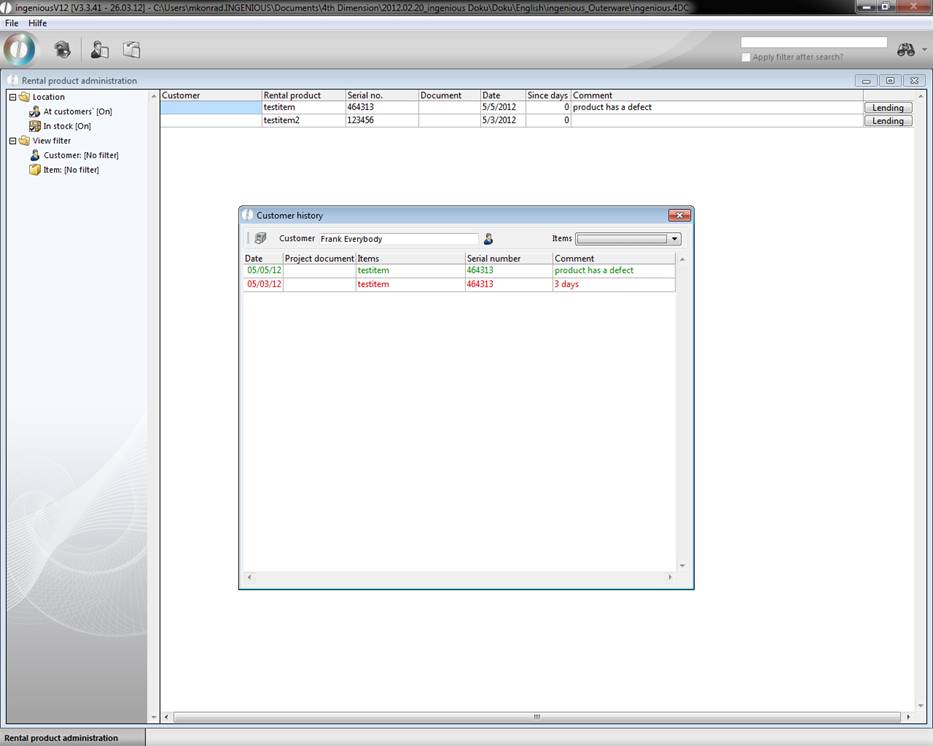Click the main horizontal scrollbar at bottom
933x746 pixels.
click(536, 717)
